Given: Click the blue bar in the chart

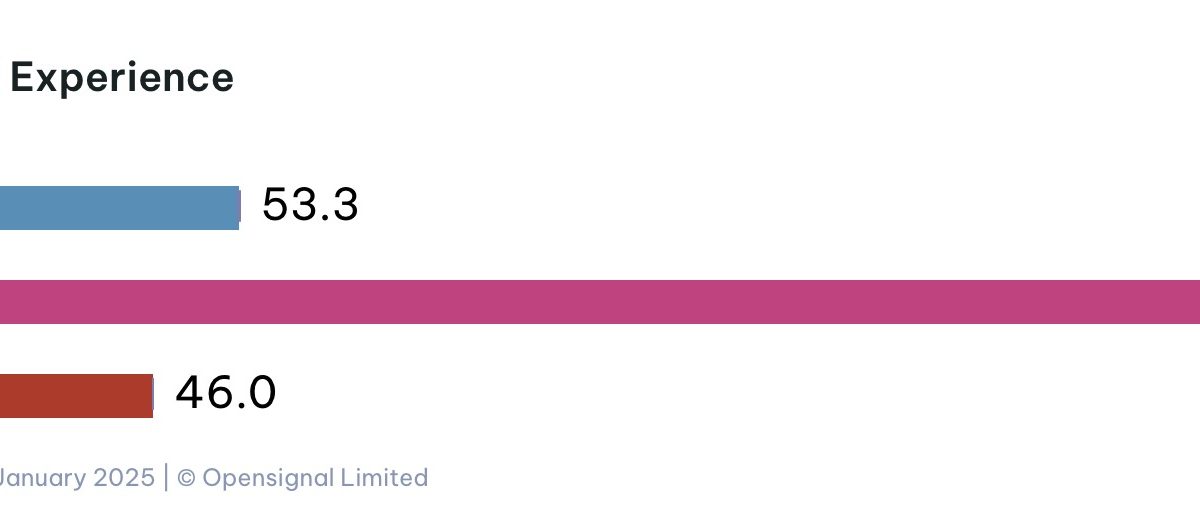Looking at the screenshot, I should coord(118,208).
